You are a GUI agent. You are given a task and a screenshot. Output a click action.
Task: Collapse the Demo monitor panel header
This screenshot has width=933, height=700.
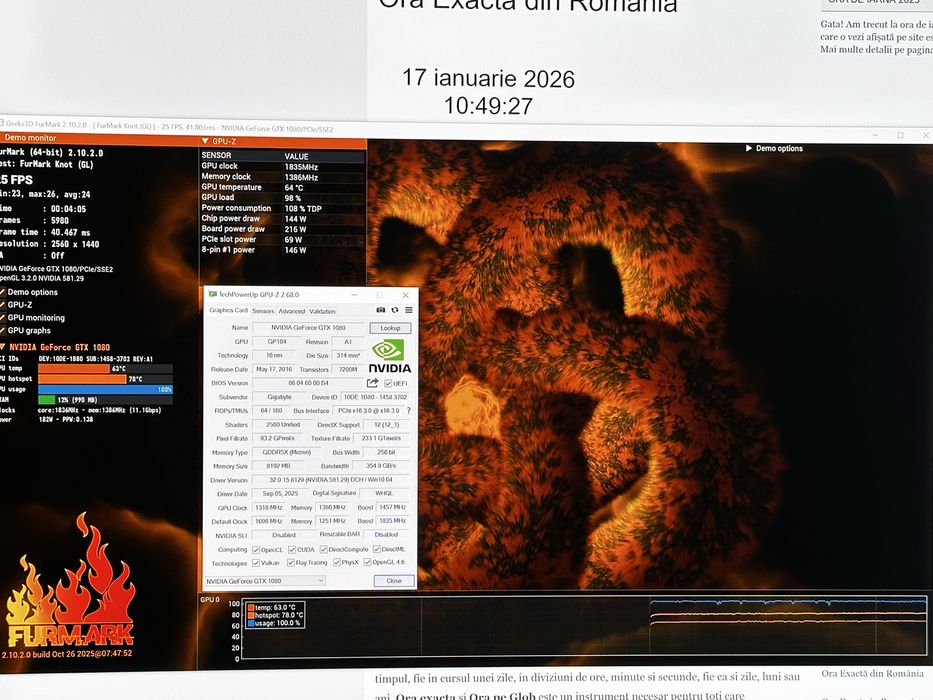[100, 138]
